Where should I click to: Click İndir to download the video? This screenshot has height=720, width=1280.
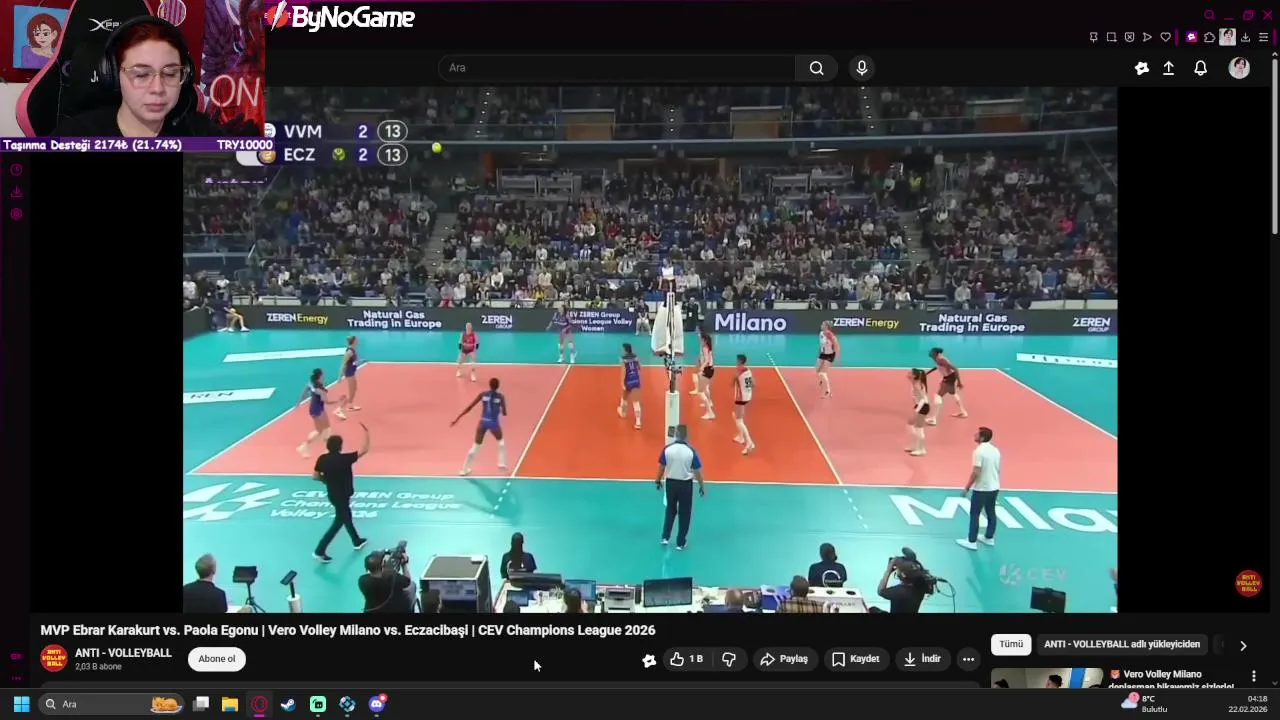[x=922, y=659]
